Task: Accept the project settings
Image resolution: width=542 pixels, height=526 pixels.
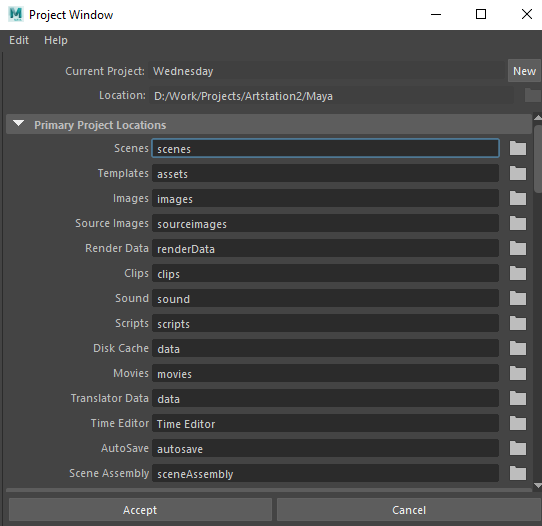Action: (140, 510)
